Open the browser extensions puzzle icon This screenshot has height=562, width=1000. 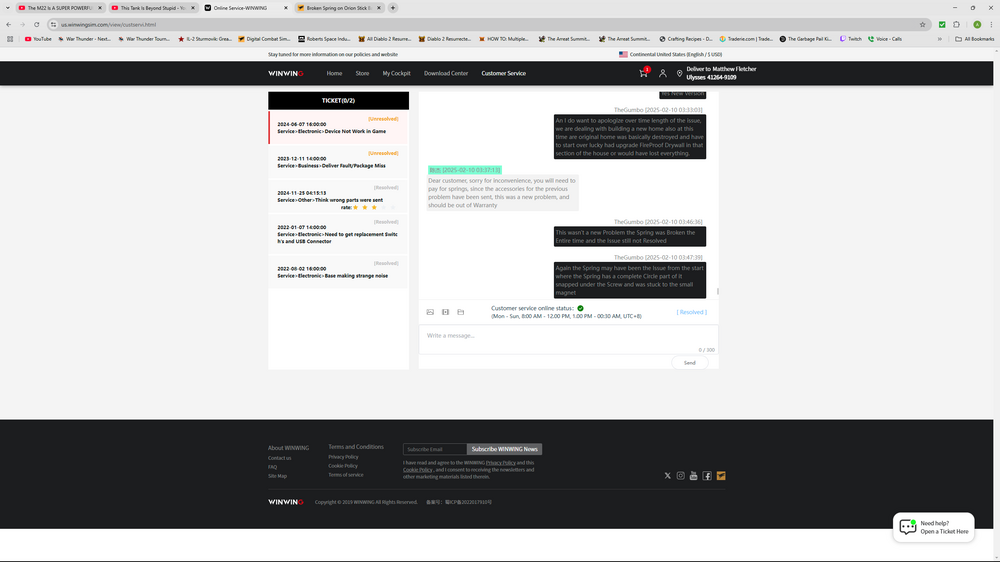tap(956, 24)
